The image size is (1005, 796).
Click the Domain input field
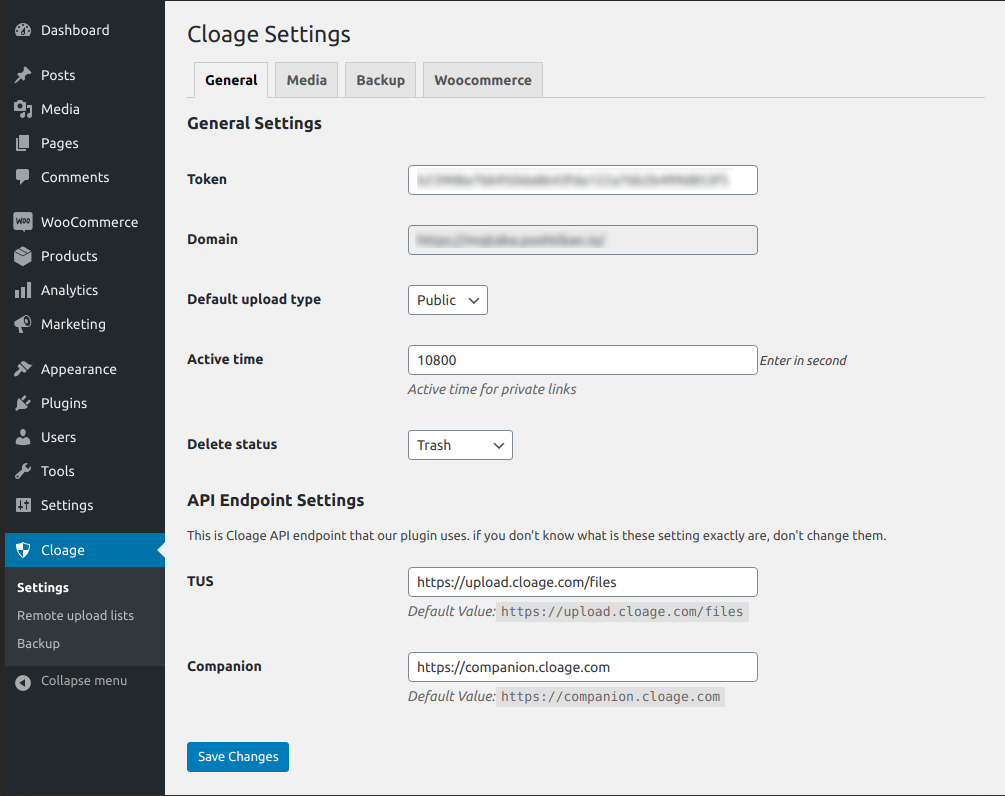583,240
